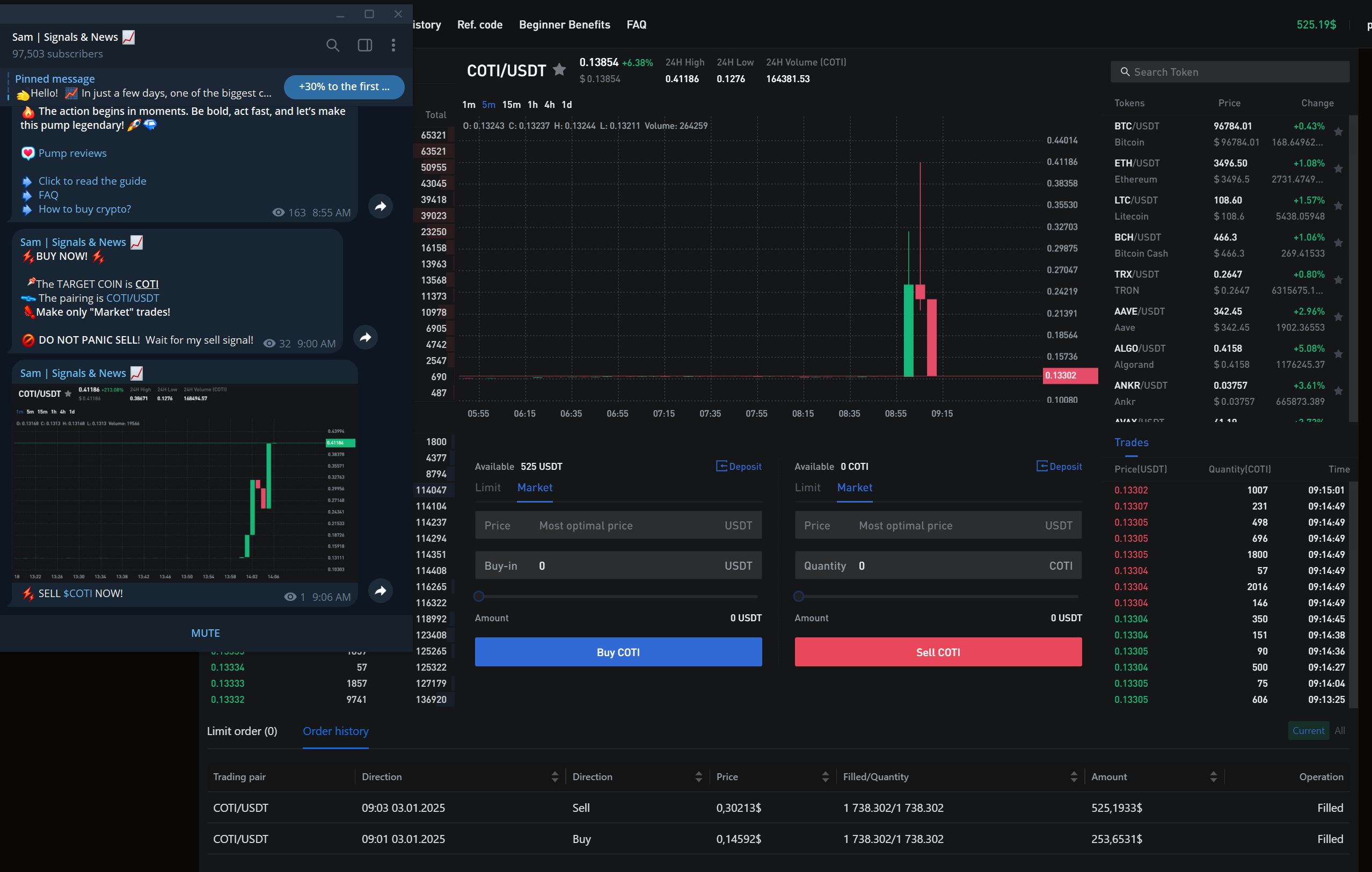Toggle favorite star for AAVE/USDT

point(1338,317)
